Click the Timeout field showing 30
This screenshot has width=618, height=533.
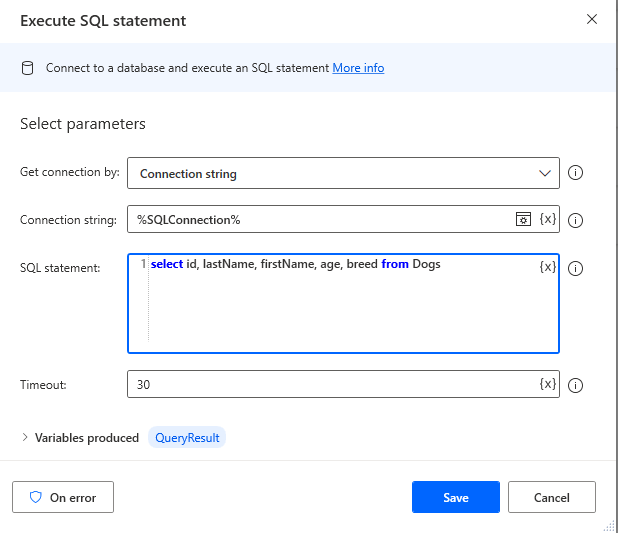tap(330, 384)
